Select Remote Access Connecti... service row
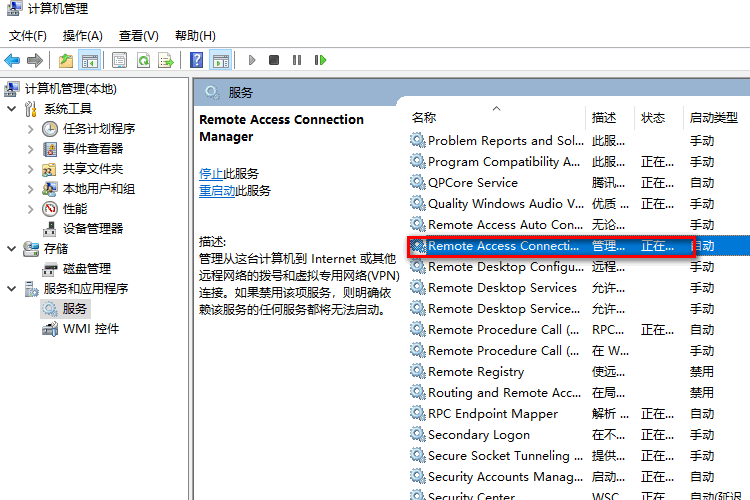 click(579, 246)
